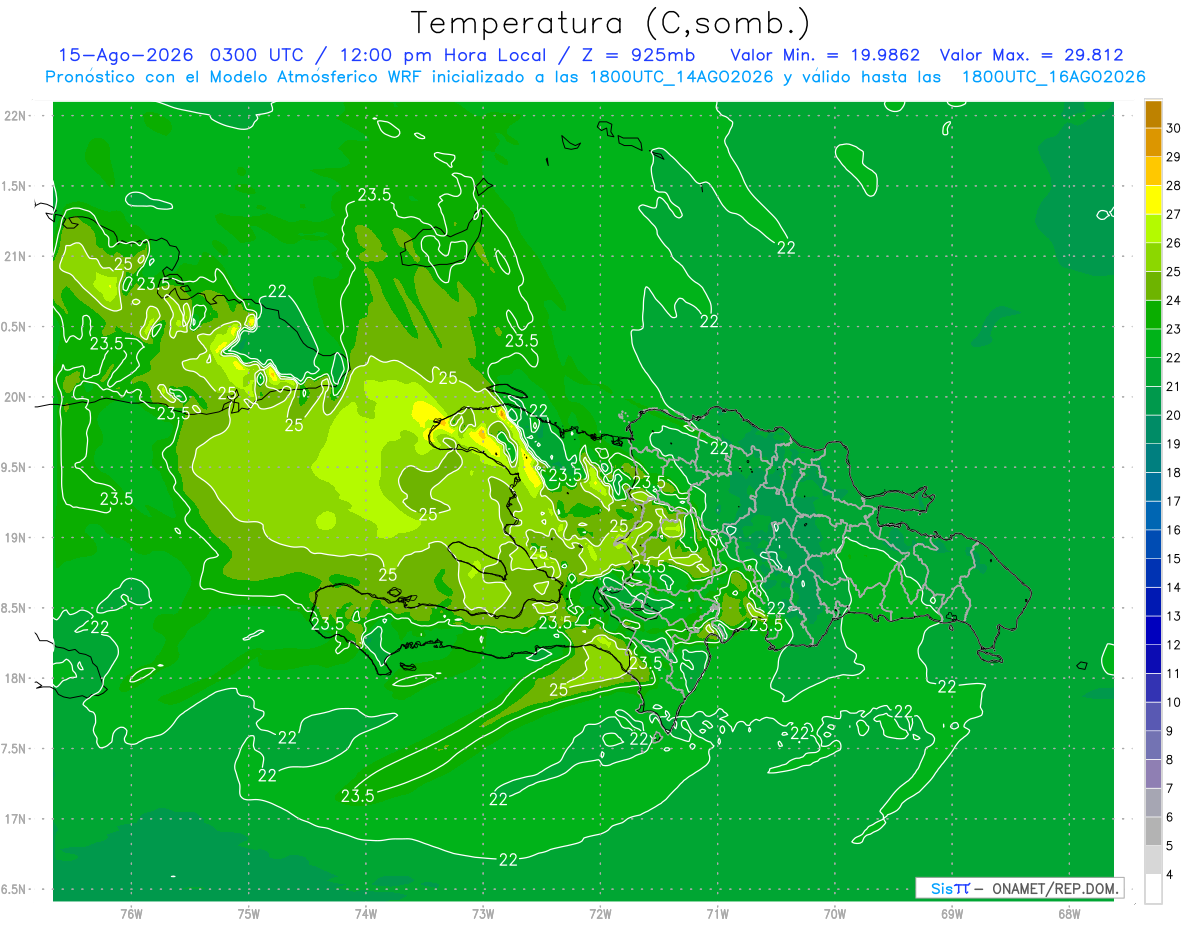Click color scale label "26"
1200x927 pixels.
tap(1175, 244)
